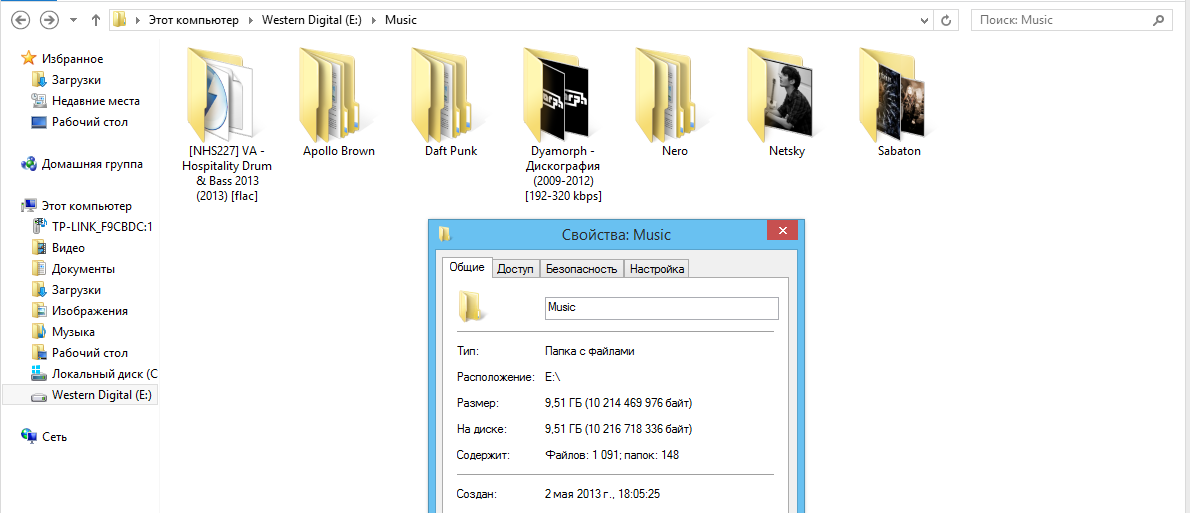This screenshot has height=513, width=1190.
Task: Open 'TP-LINK_F9CBDC:1' network device
Action: click(93, 226)
